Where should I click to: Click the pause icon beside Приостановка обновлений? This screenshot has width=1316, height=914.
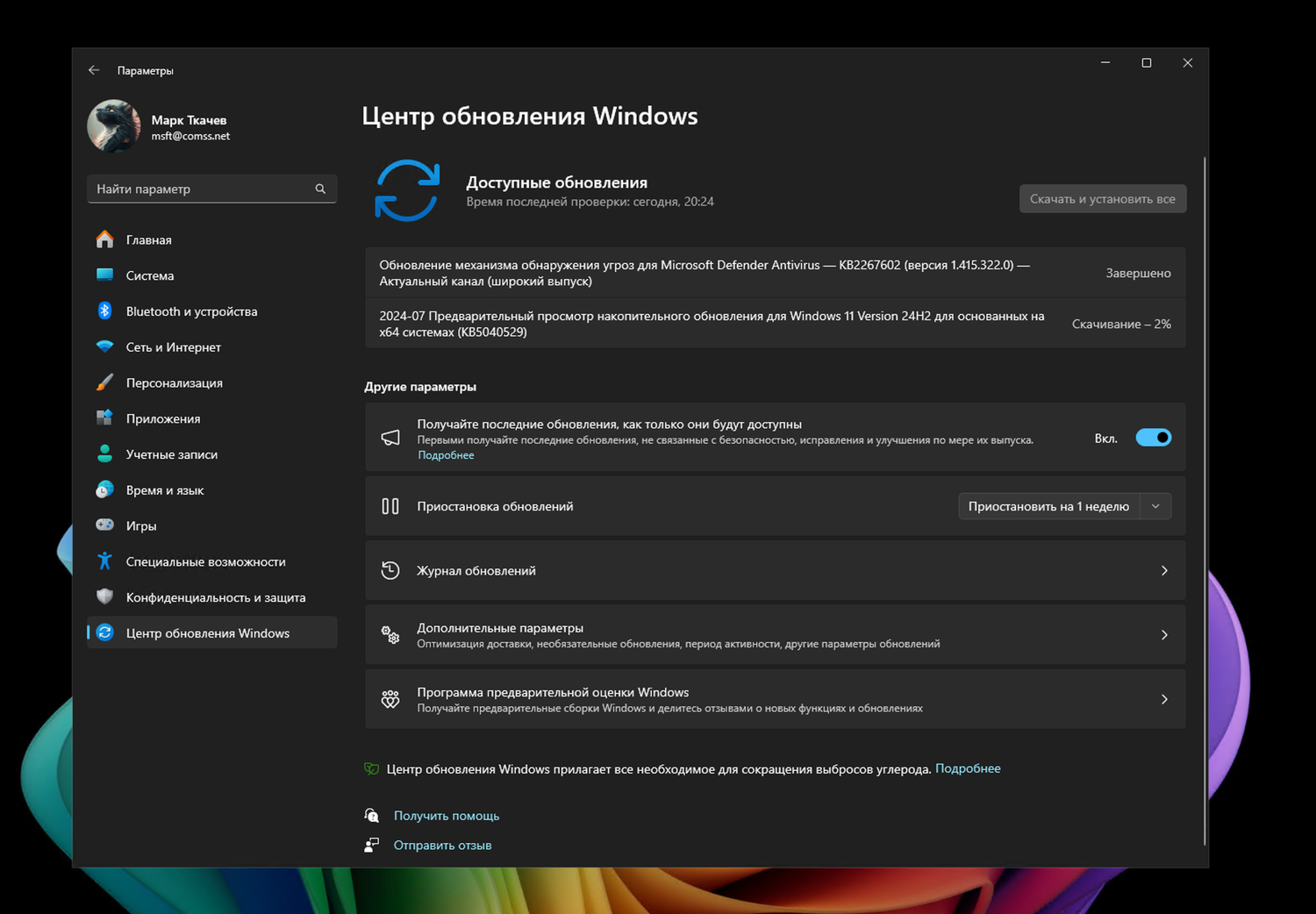(390, 506)
